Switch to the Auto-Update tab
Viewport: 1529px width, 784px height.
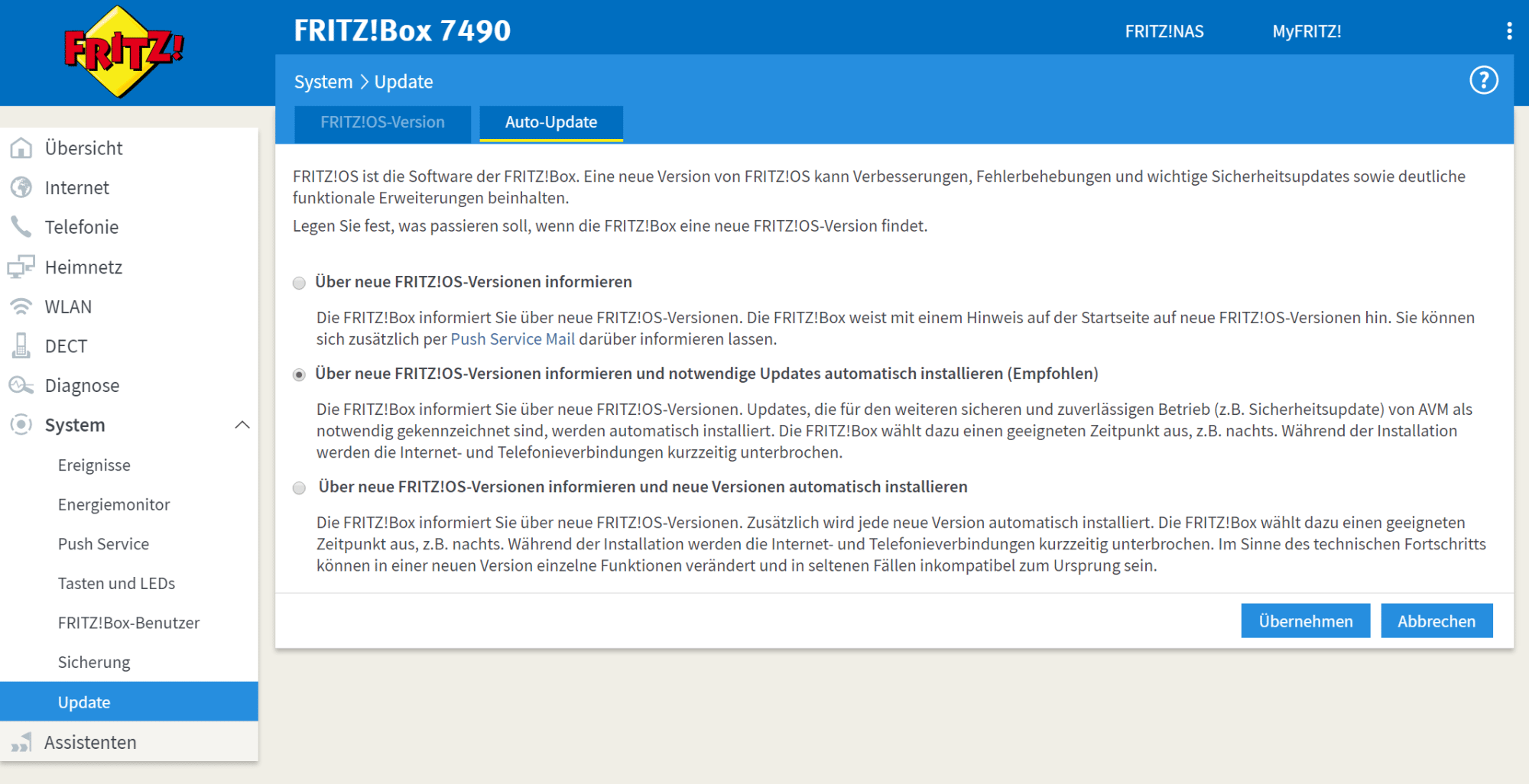pos(551,122)
